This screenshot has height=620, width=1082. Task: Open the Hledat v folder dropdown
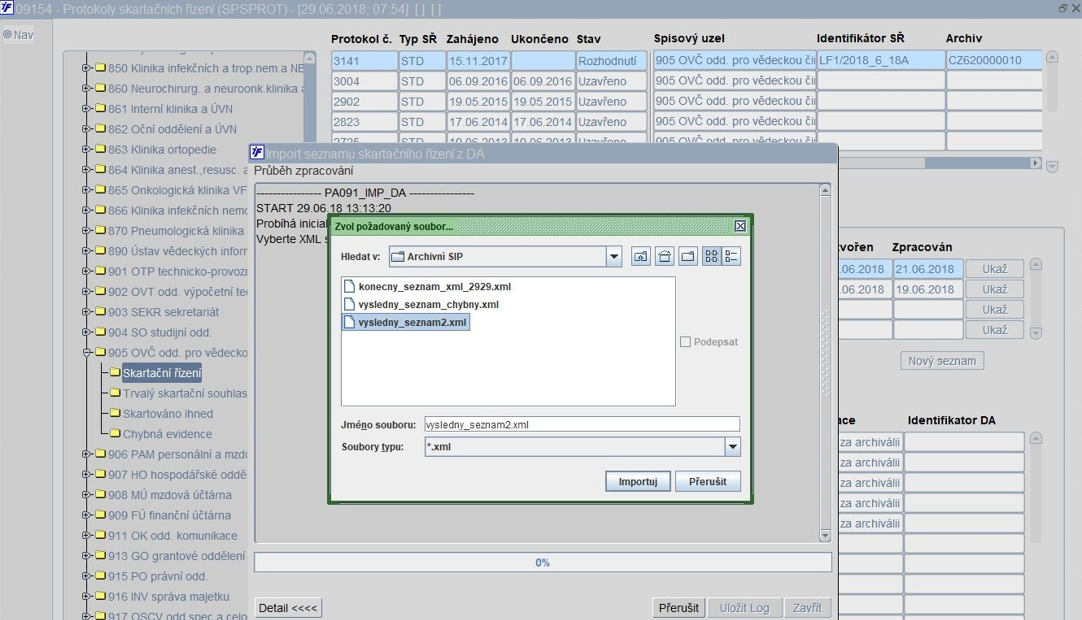click(x=613, y=257)
